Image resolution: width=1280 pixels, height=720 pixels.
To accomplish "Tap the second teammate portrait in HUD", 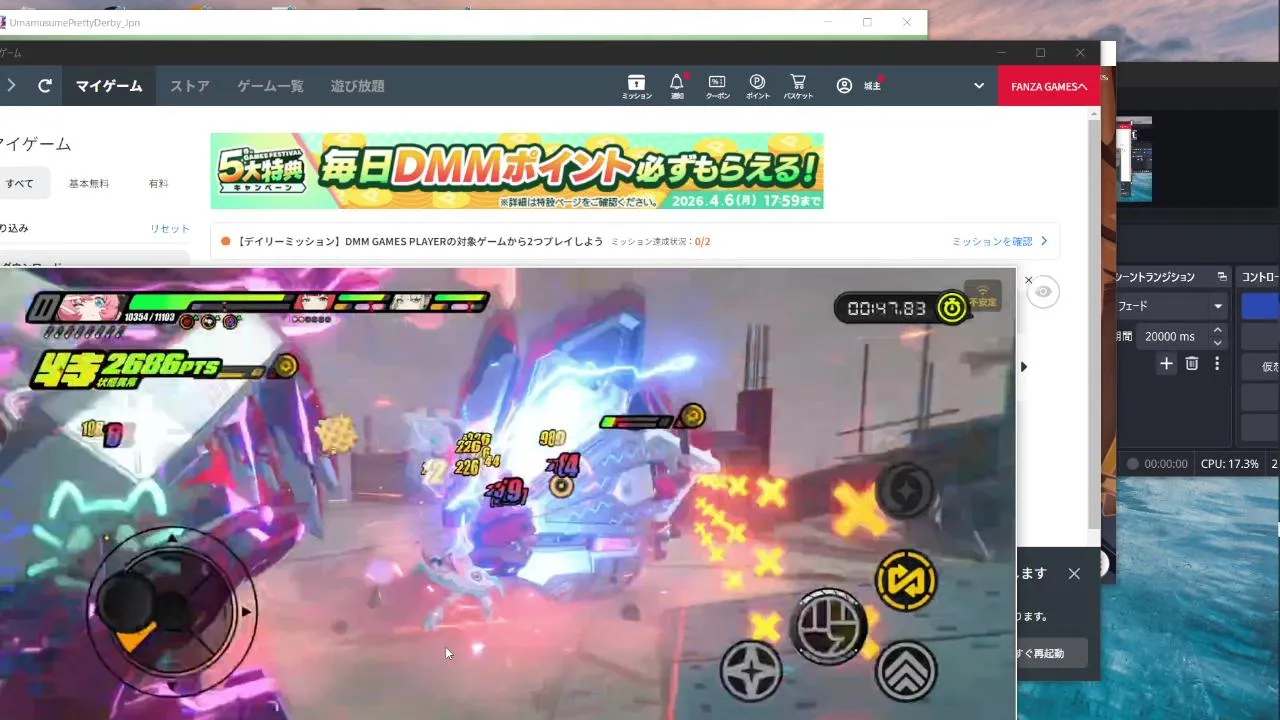I will coord(313,302).
